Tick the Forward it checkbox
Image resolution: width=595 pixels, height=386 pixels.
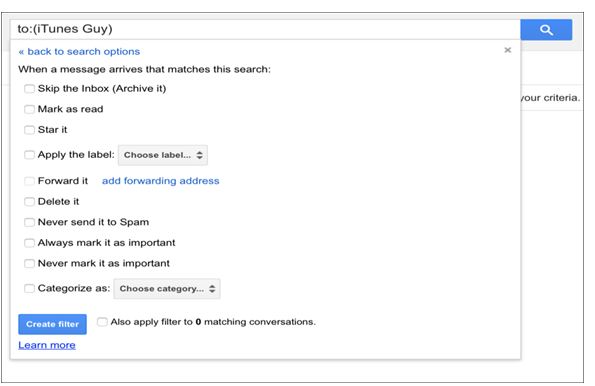(x=29, y=181)
